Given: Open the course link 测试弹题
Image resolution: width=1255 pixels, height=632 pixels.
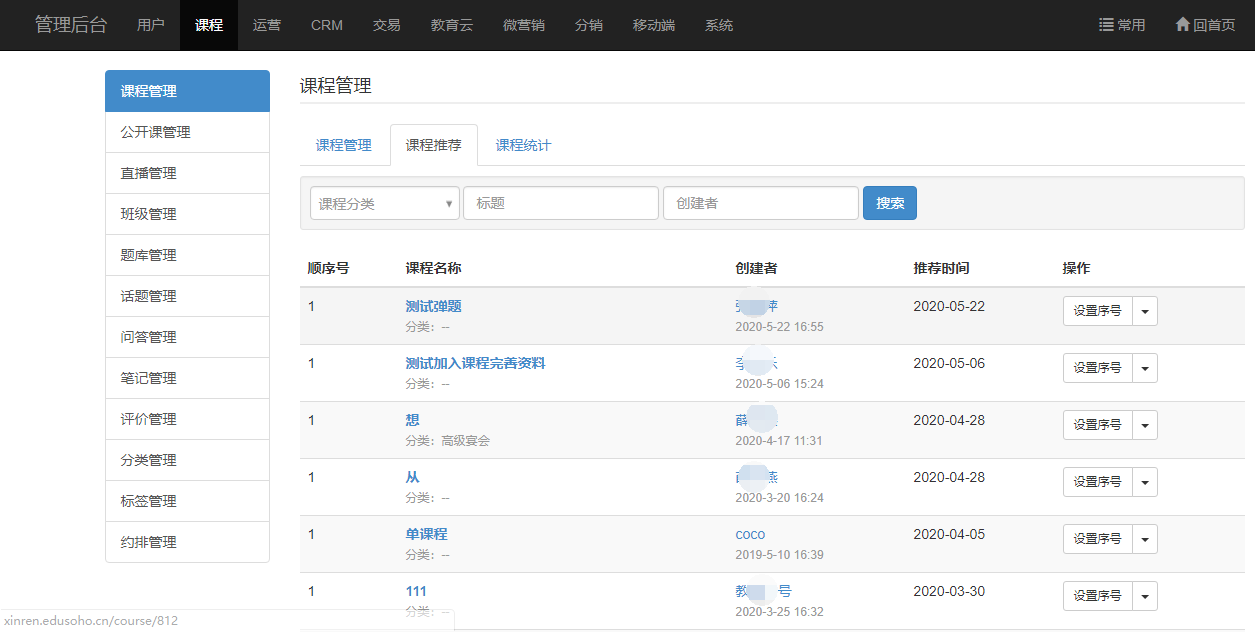Looking at the screenshot, I should tap(433, 307).
